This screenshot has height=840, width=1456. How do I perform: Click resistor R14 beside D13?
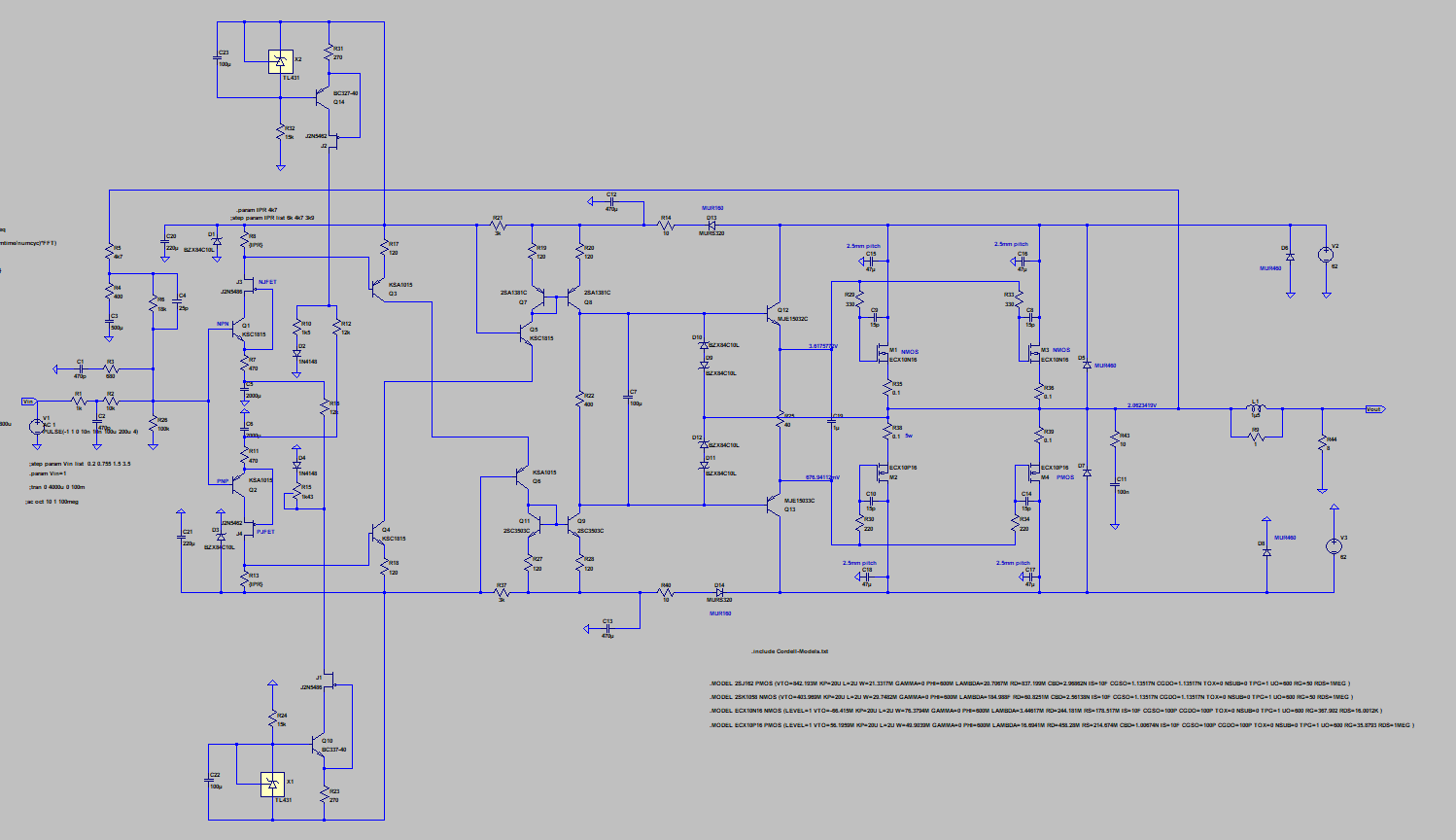point(666,226)
